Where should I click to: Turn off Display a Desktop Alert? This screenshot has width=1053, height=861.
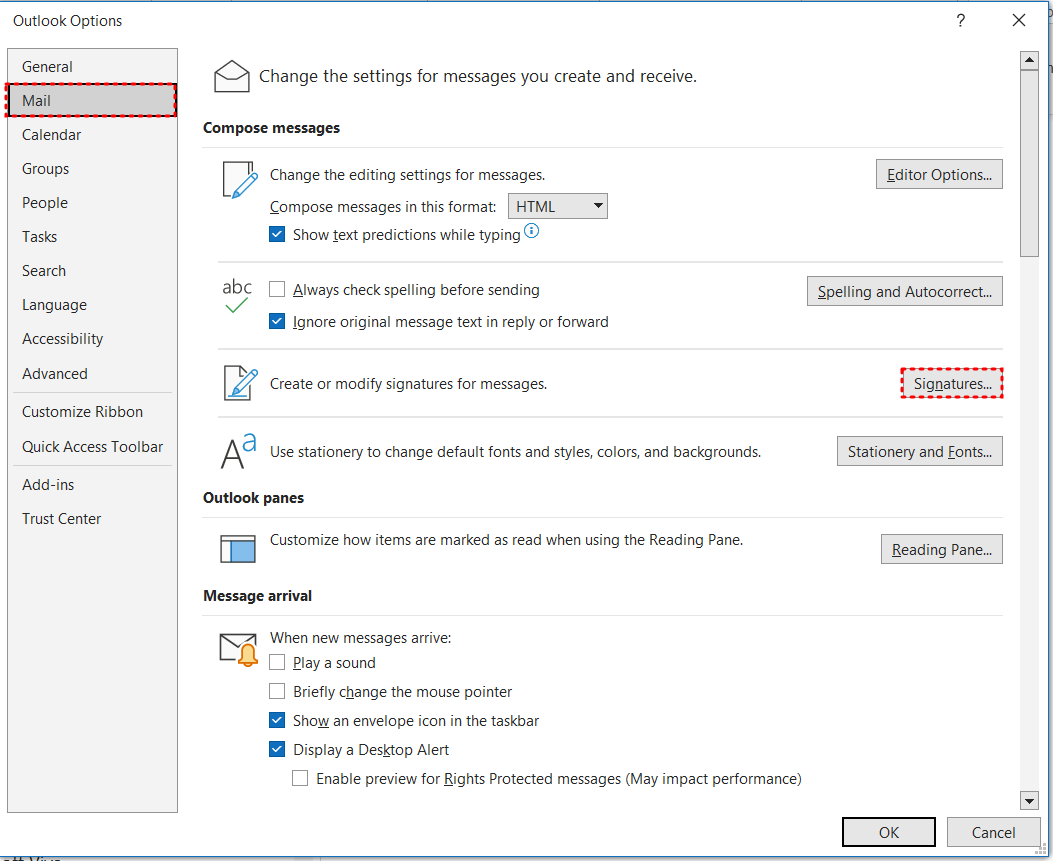click(x=277, y=750)
